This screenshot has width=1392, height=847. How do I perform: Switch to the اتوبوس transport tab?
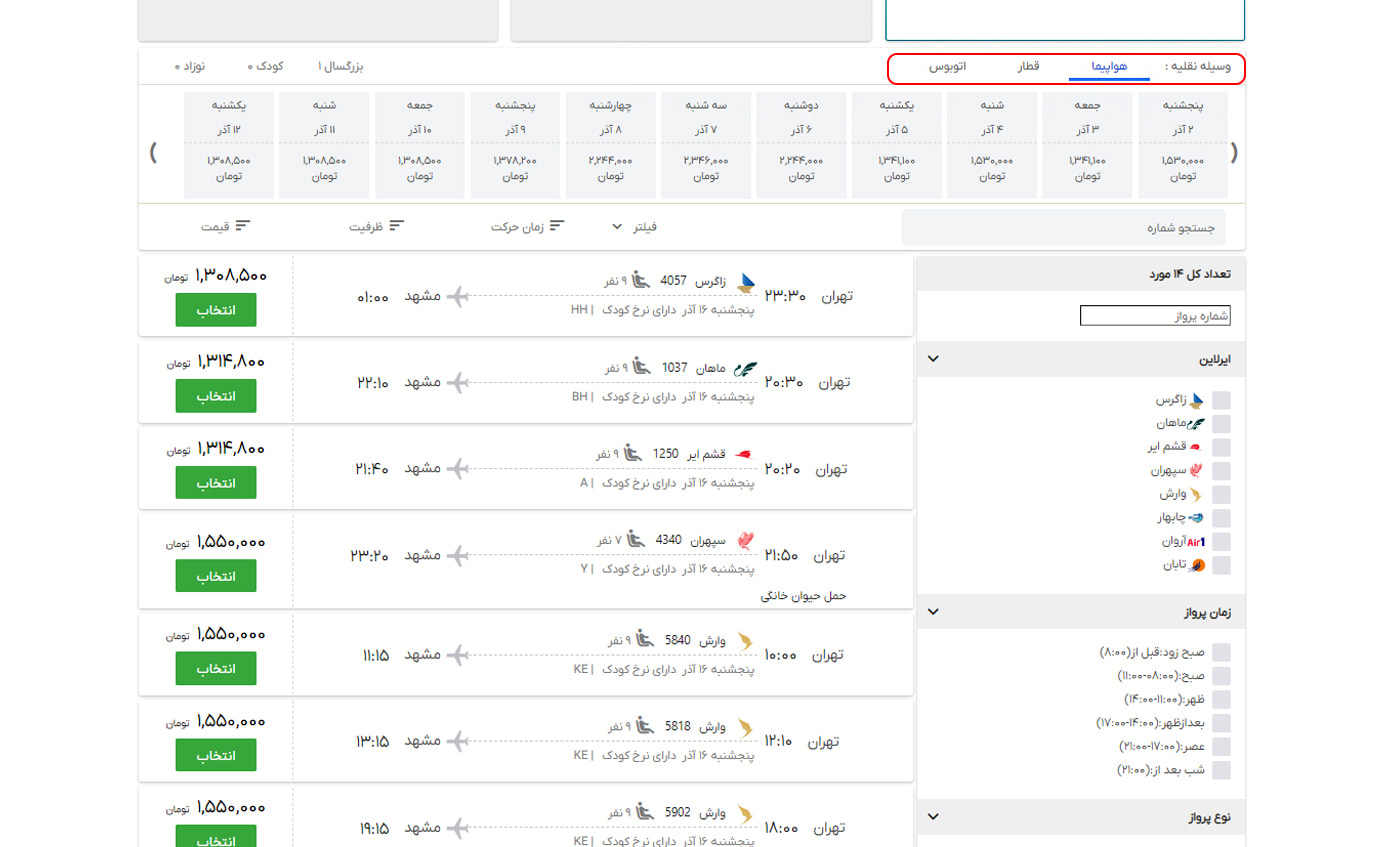pyautogui.click(x=947, y=67)
